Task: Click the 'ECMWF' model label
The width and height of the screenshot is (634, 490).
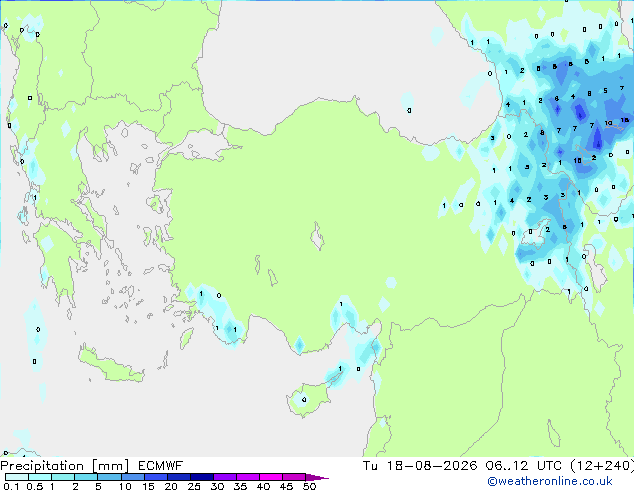Action: pyautogui.click(x=161, y=466)
